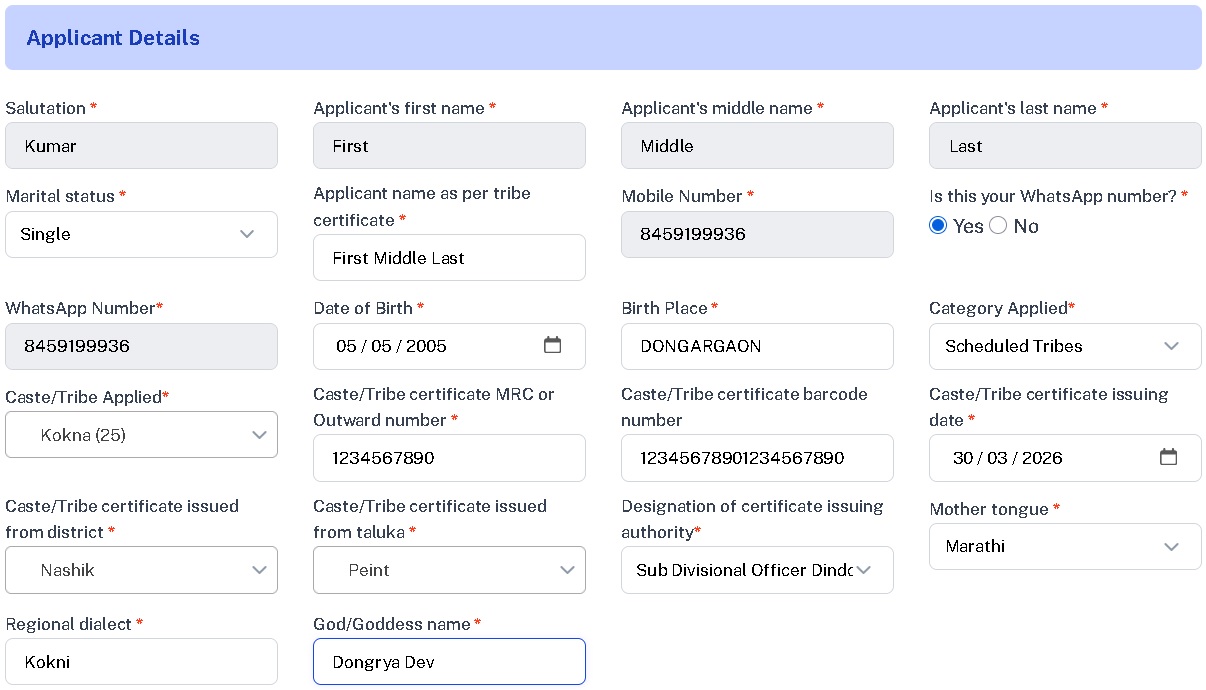This screenshot has height=690, width=1206.
Task: Open the issued from taluka dropdown
Action: 449,570
